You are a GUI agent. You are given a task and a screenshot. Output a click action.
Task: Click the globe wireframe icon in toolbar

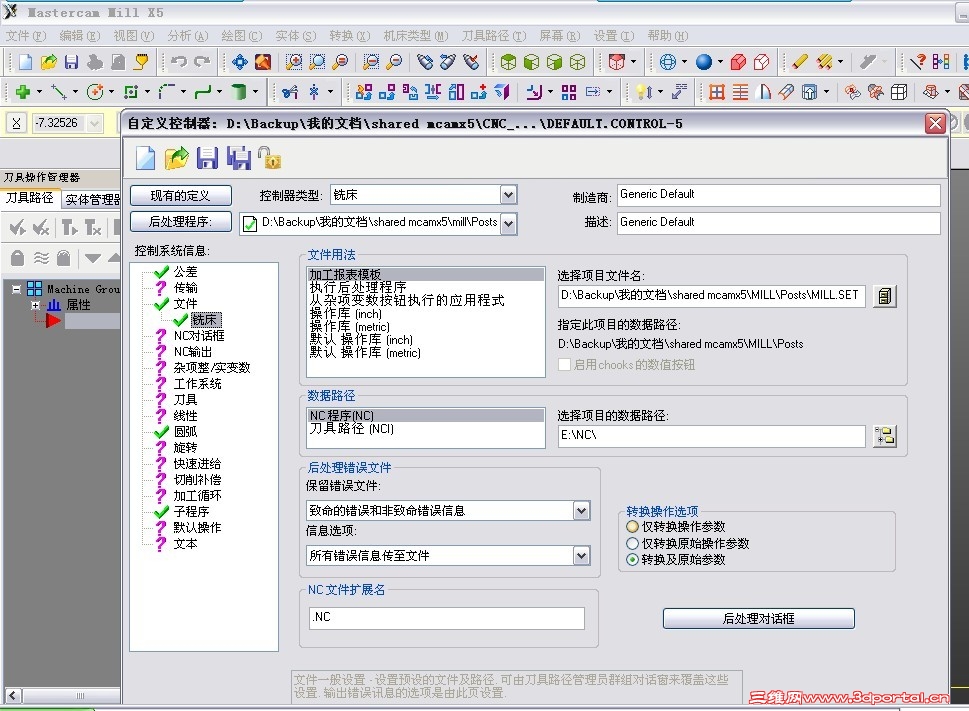coord(667,62)
